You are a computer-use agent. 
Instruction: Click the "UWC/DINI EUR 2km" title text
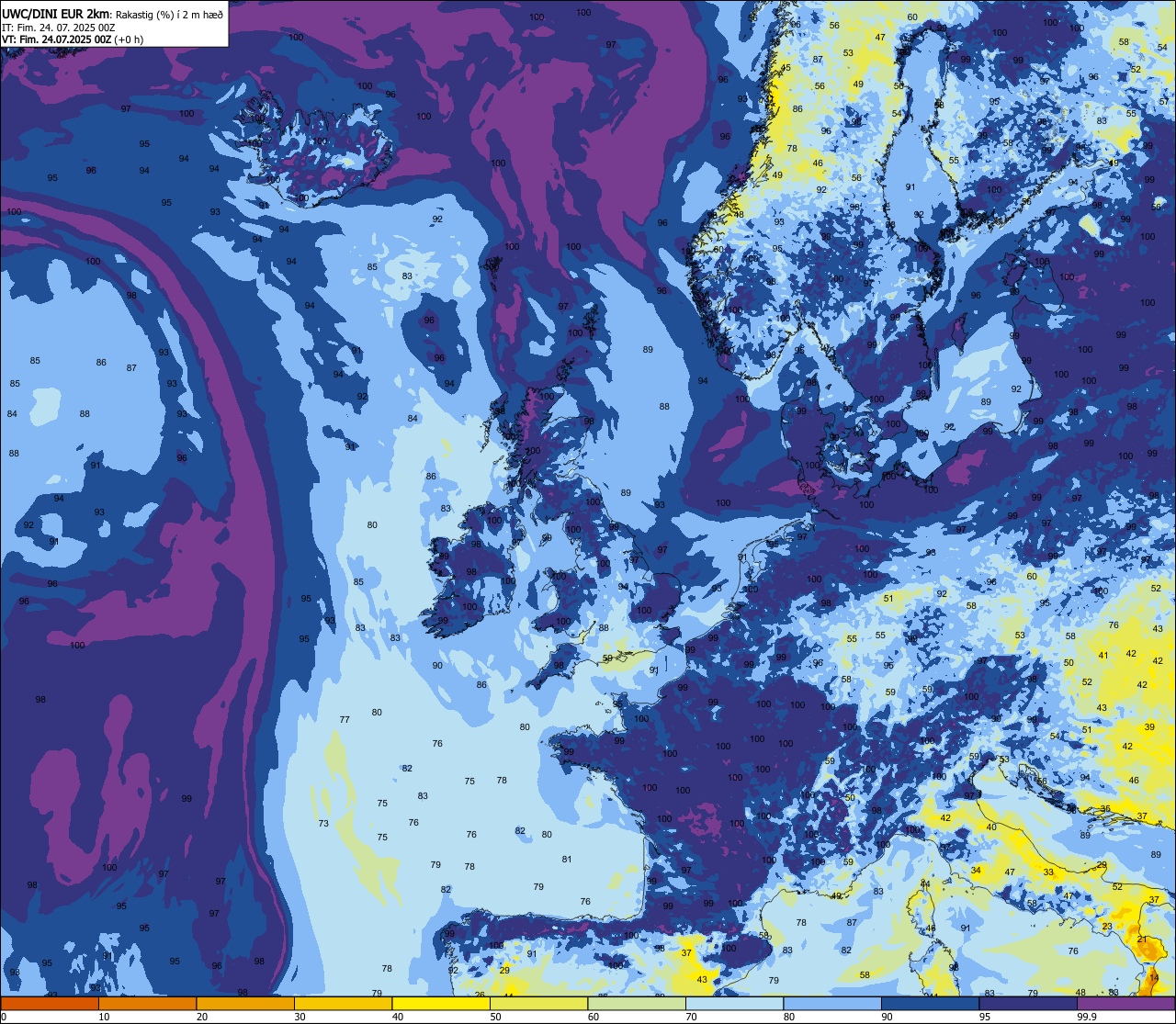point(56,13)
